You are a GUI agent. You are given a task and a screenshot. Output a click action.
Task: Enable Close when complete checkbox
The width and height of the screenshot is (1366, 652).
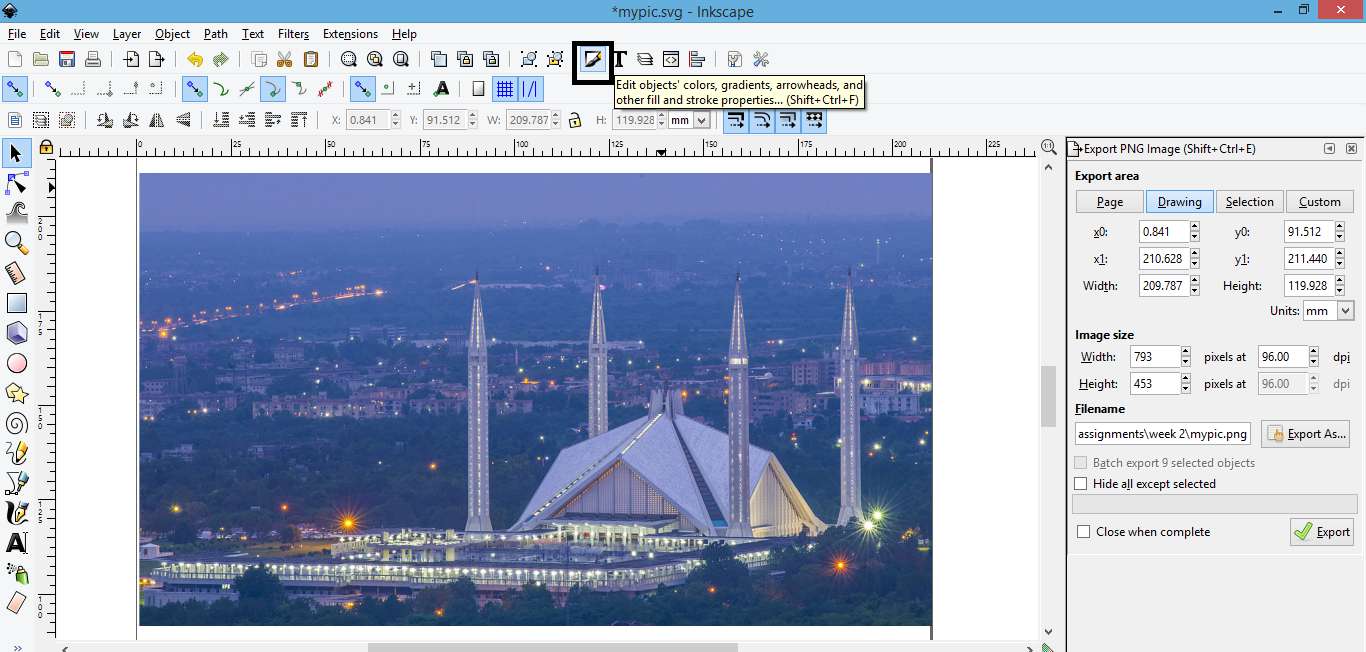[x=1083, y=532]
